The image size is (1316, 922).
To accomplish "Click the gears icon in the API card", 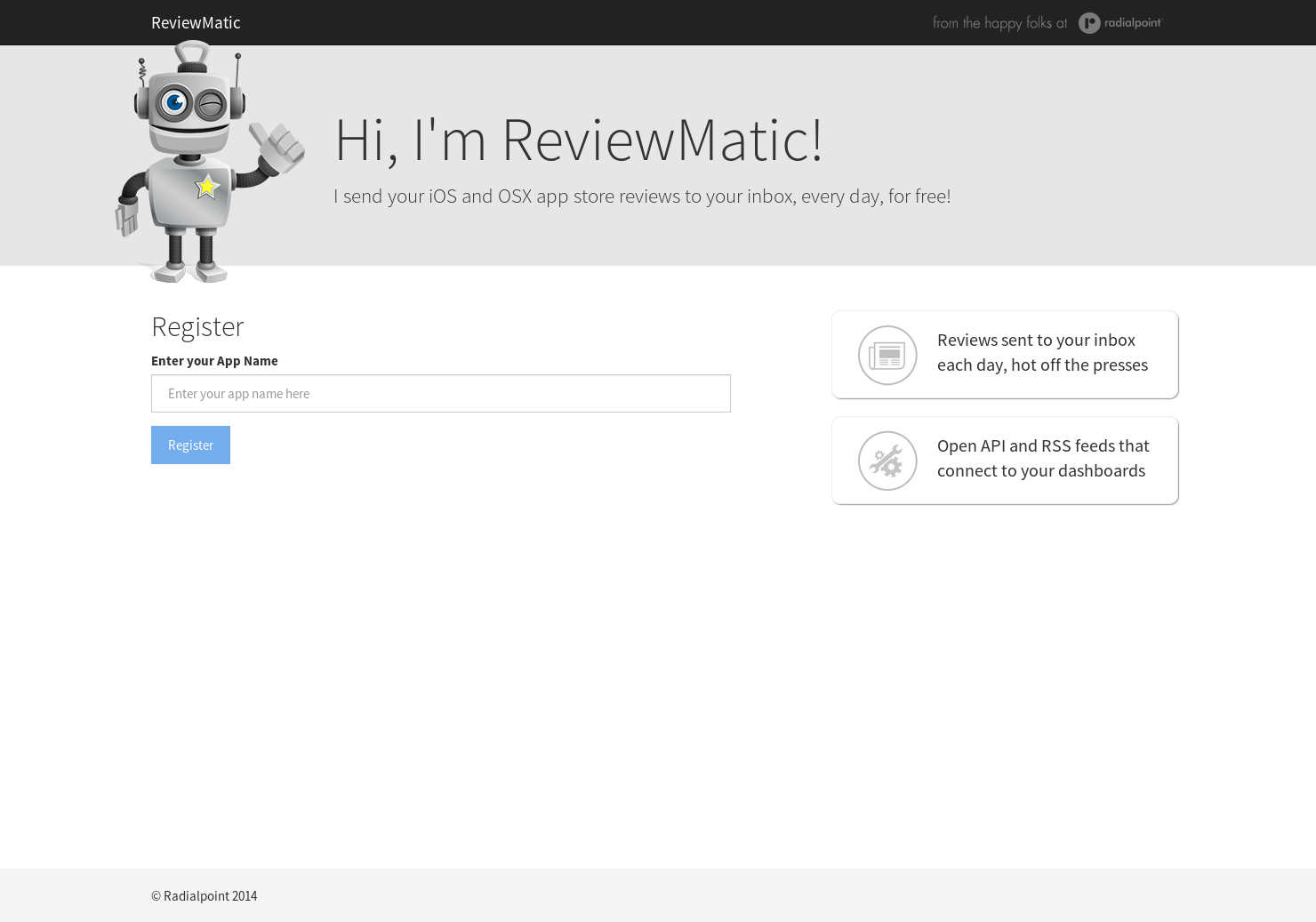I will pos(887,461).
